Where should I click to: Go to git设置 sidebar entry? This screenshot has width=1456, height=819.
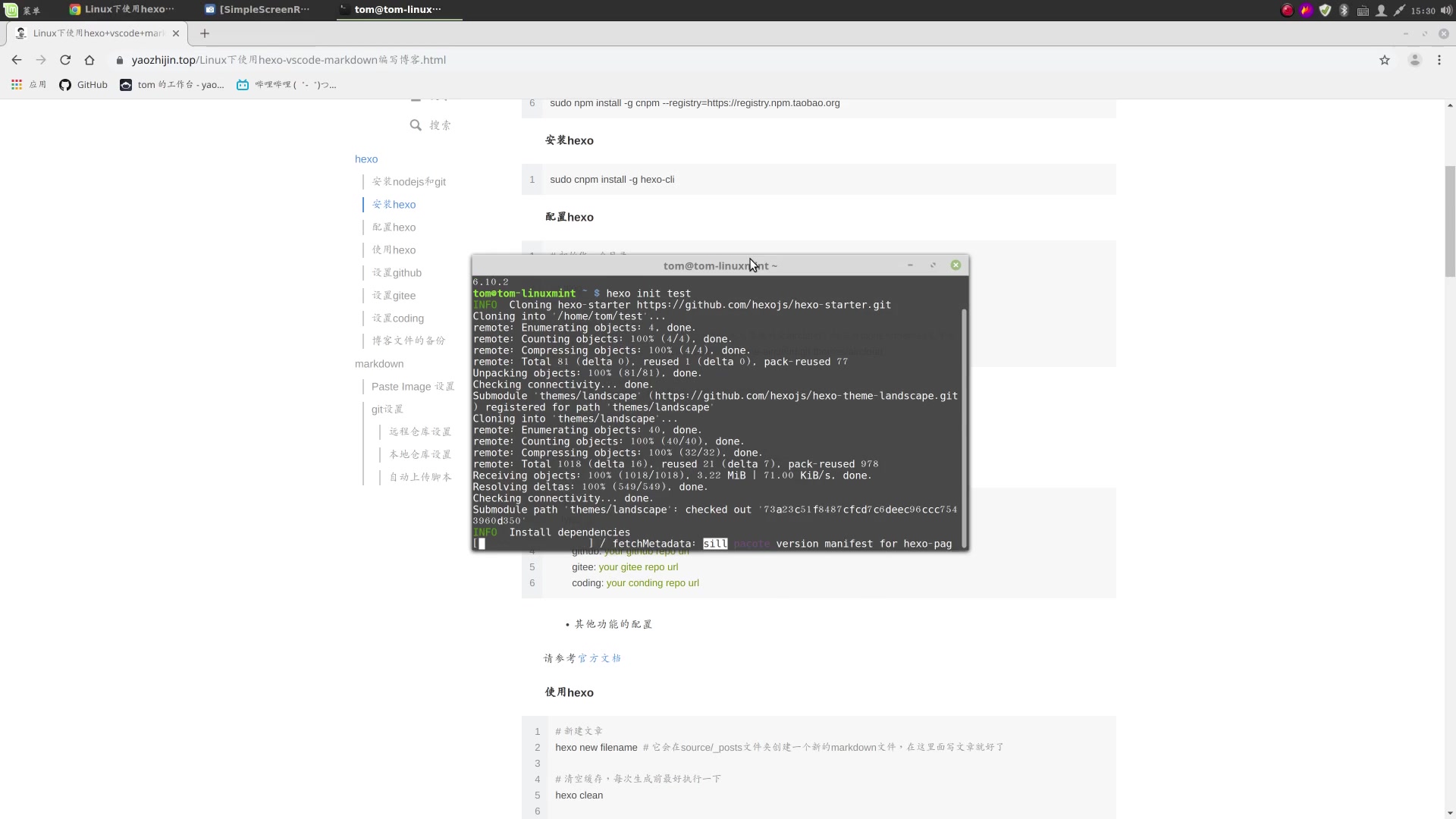click(x=388, y=409)
